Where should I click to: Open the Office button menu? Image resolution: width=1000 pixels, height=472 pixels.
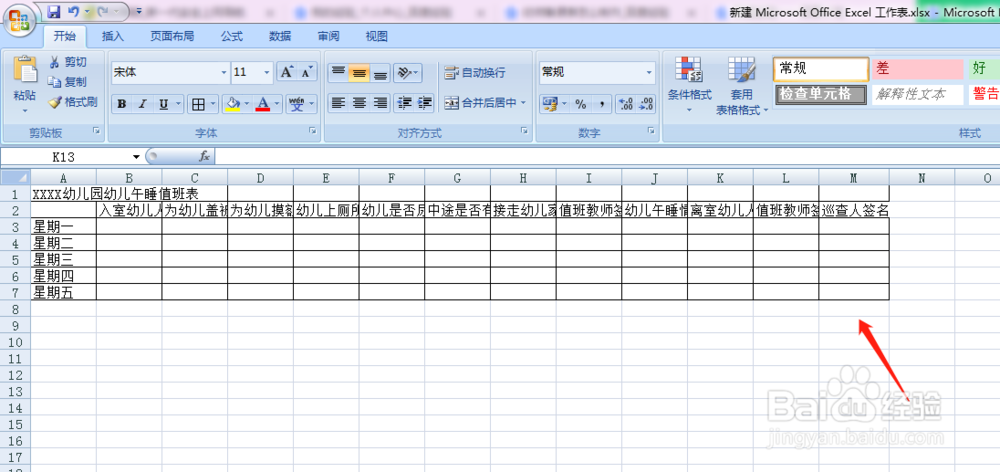click(18, 20)
